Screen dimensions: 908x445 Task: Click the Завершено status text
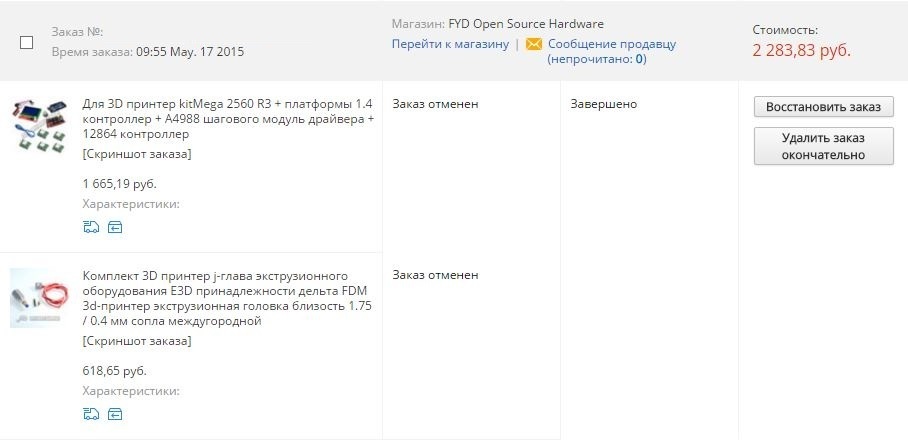coord(604,104)
